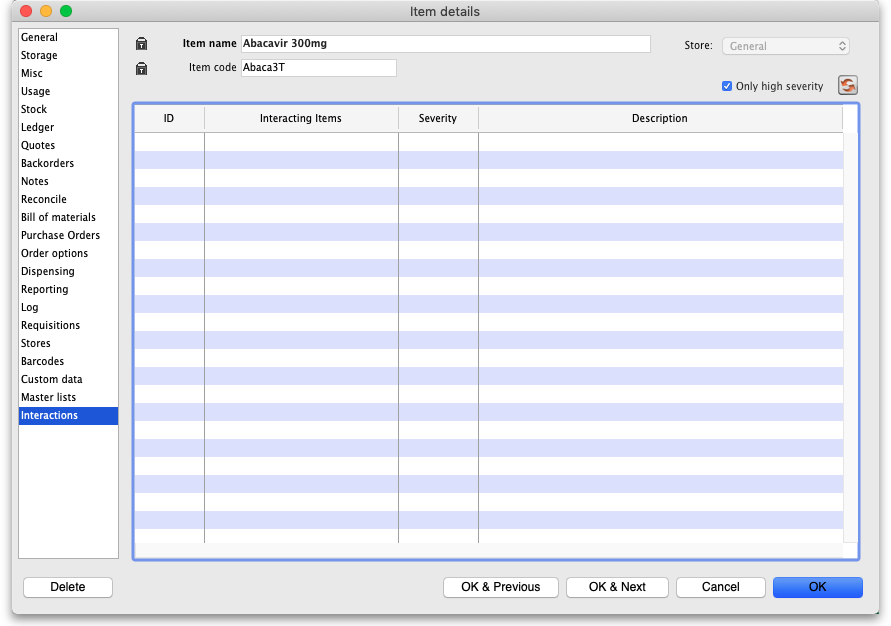Click the Interacting Items column header
The image size is (891, 626).
click(301, 118)
